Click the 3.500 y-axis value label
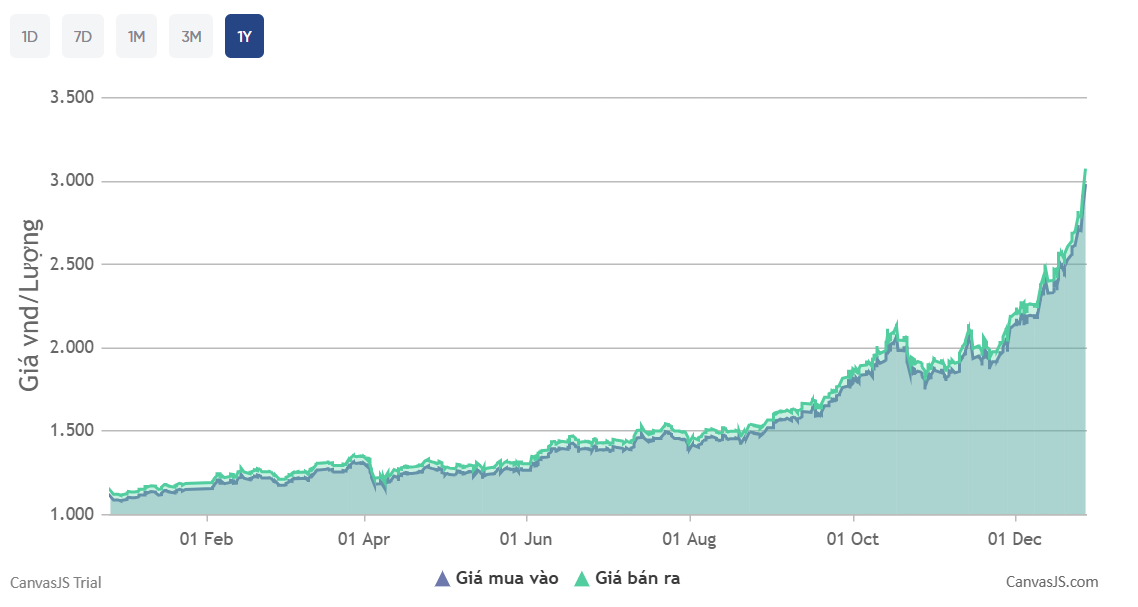 click(71, 98)
